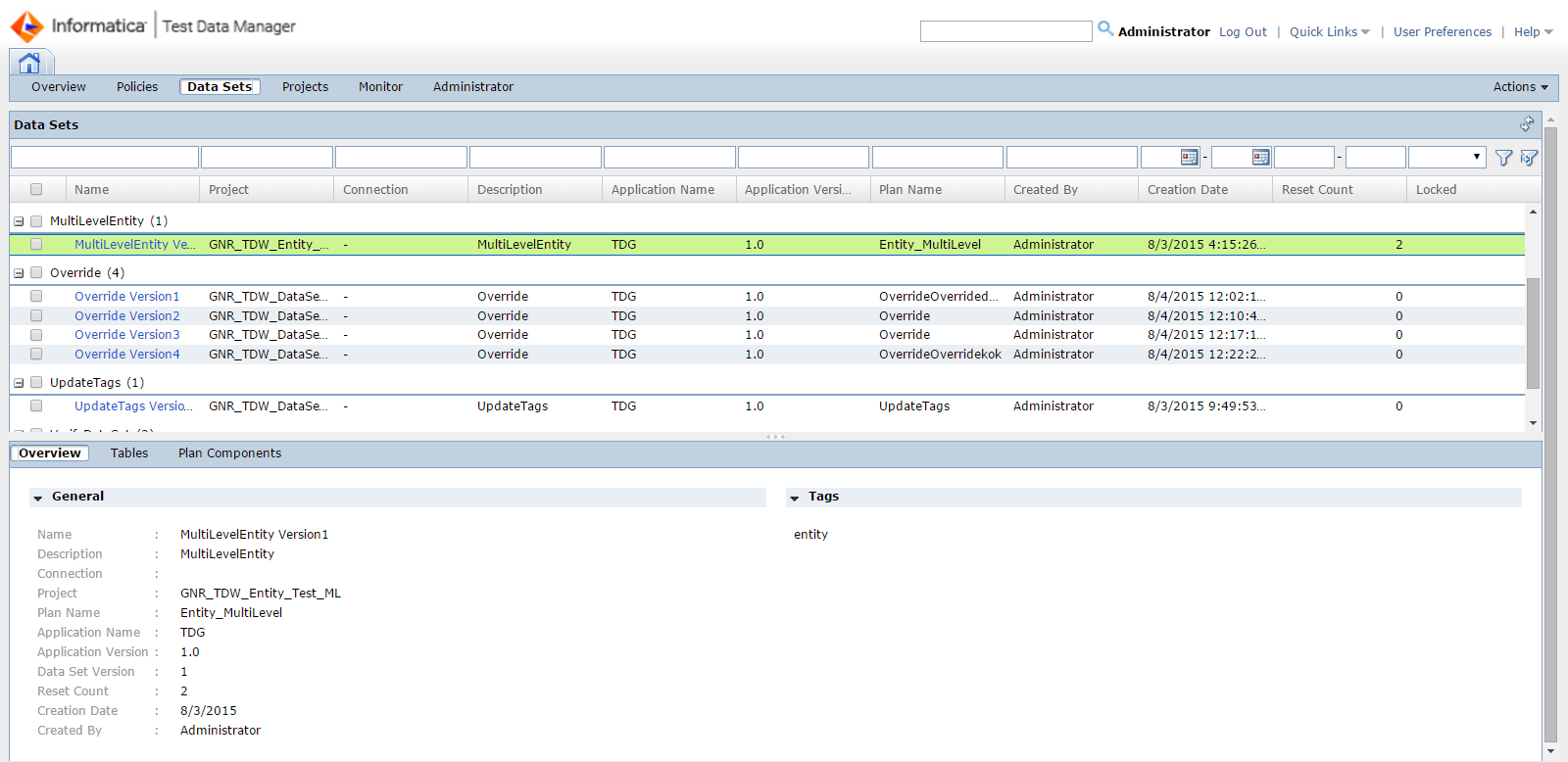The height and width of the screenshot is (762, 1568).
Task: Click the Data Sets panel maximize icon
Action: click(x=1527, y=124)
